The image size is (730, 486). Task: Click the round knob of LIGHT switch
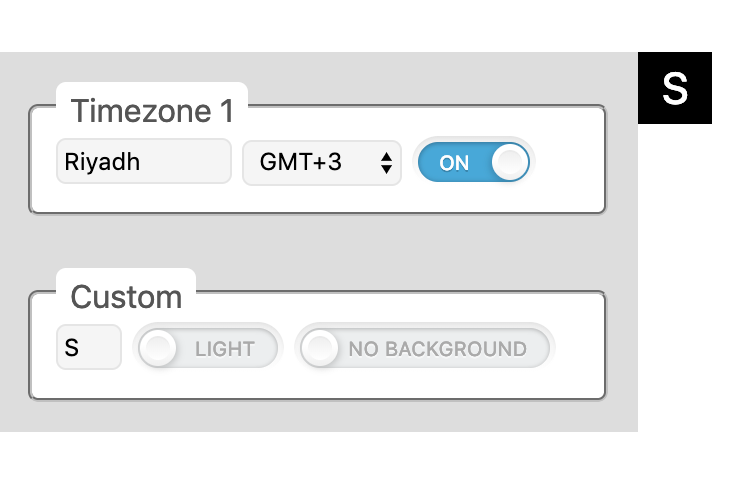pos(159,349)
